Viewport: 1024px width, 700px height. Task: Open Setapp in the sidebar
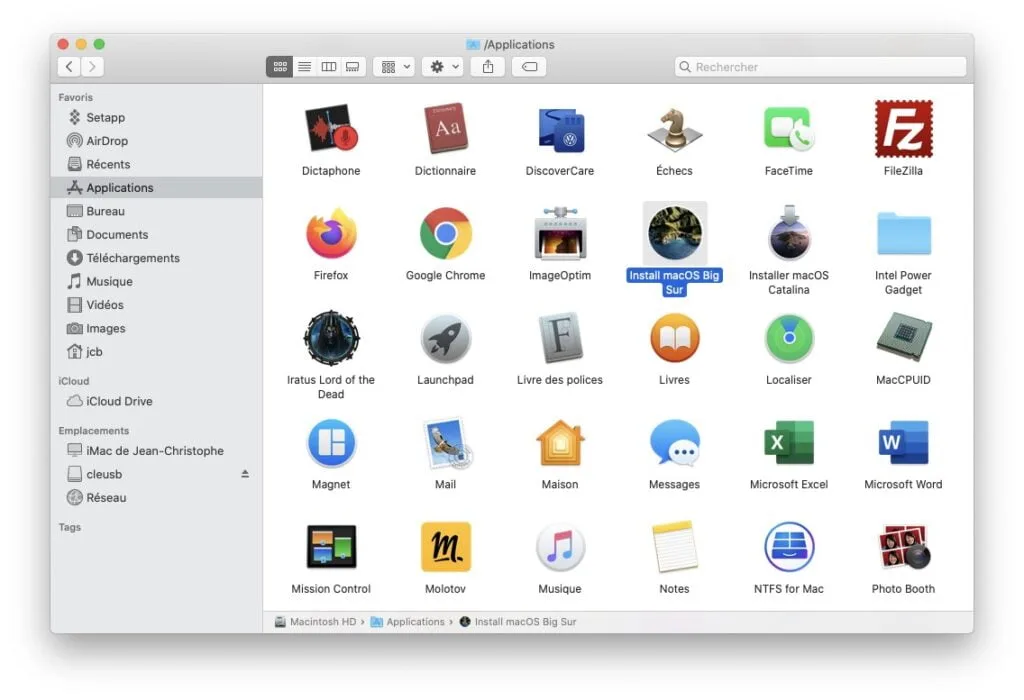(157, 118)
